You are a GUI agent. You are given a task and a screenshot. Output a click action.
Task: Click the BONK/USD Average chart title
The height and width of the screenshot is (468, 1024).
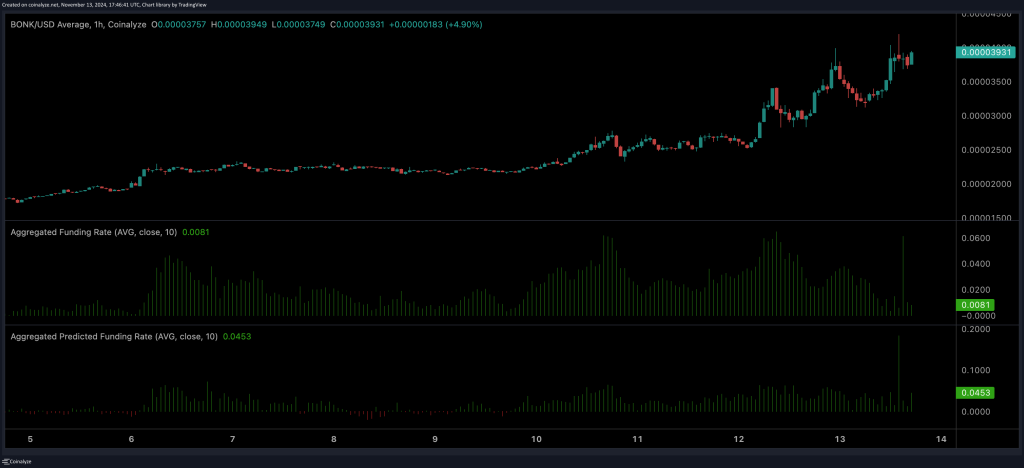pos(78,24)
